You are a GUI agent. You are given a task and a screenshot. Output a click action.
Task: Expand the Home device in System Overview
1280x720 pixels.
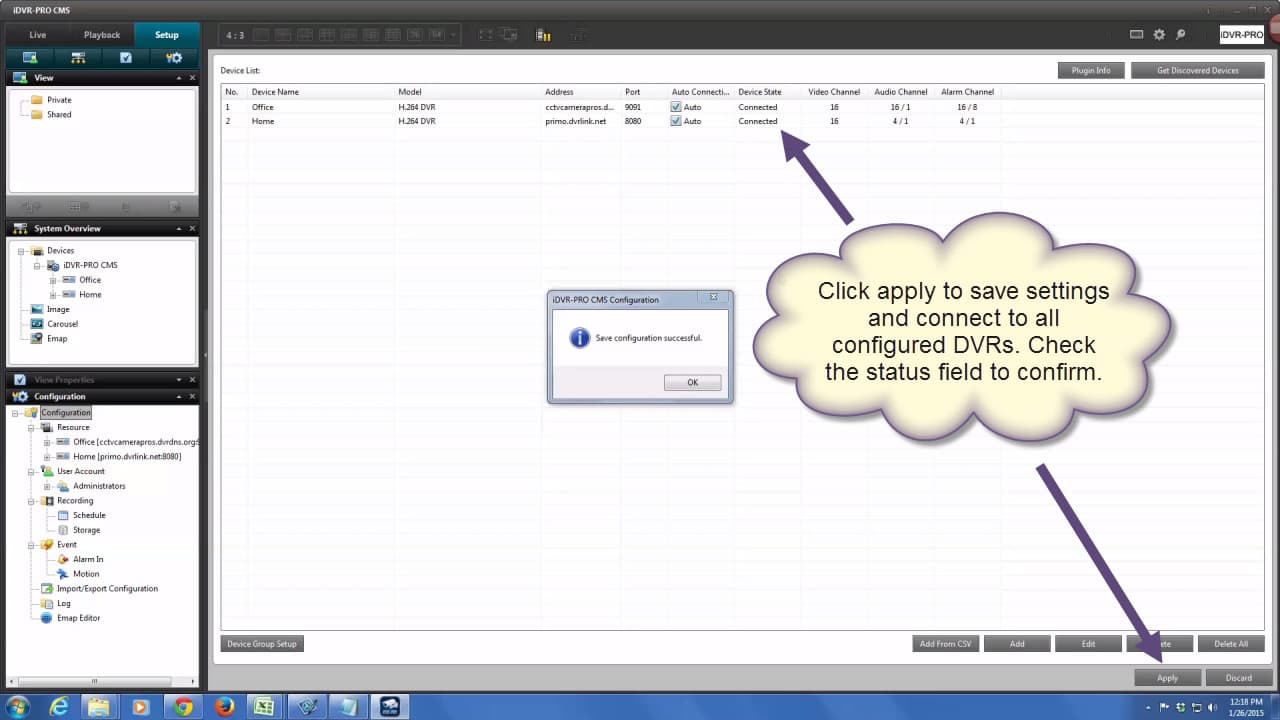[x=54, y=295]
